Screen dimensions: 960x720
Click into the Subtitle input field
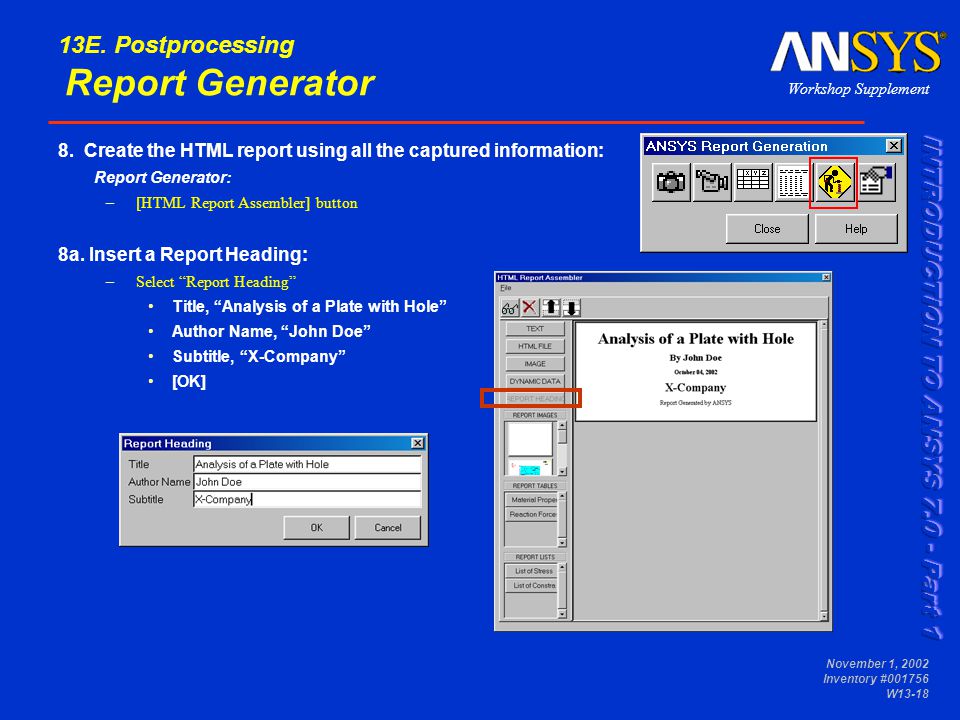(x=307, y=500)
